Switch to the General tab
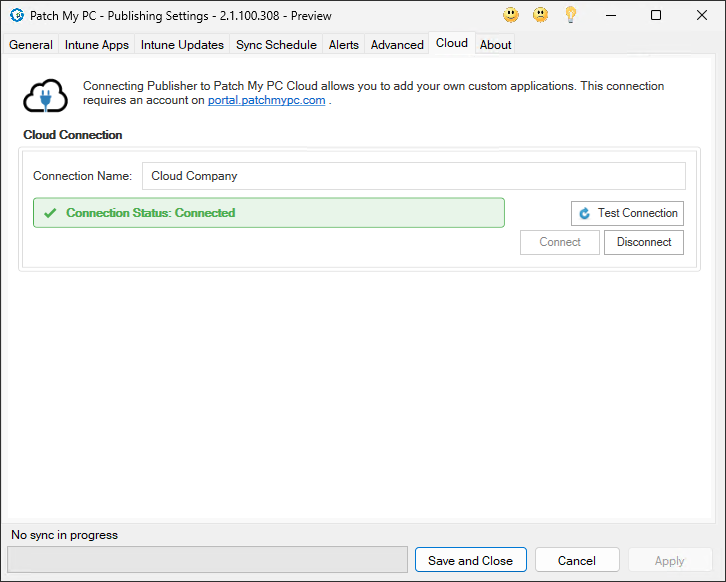Image resolution: width=726 pixels, height=582 pixels. click(x=31, y=45)
